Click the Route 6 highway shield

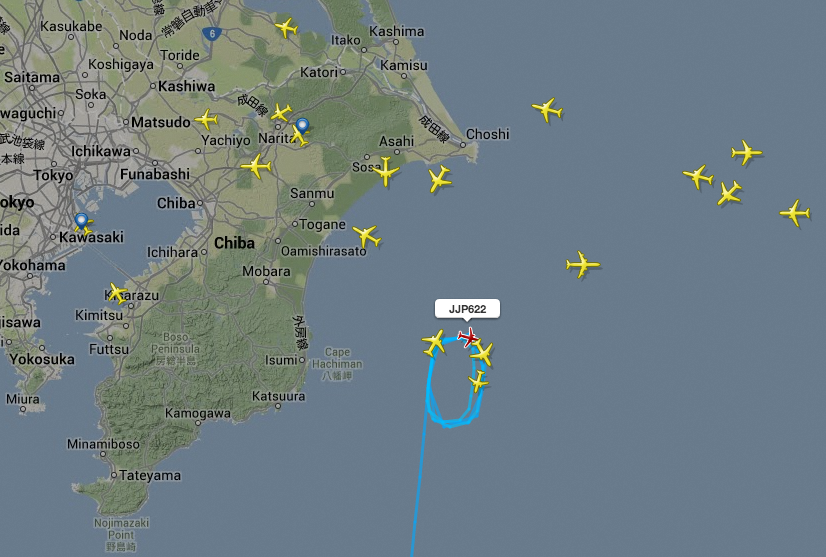pyautogui.click(x=212, y=34)
